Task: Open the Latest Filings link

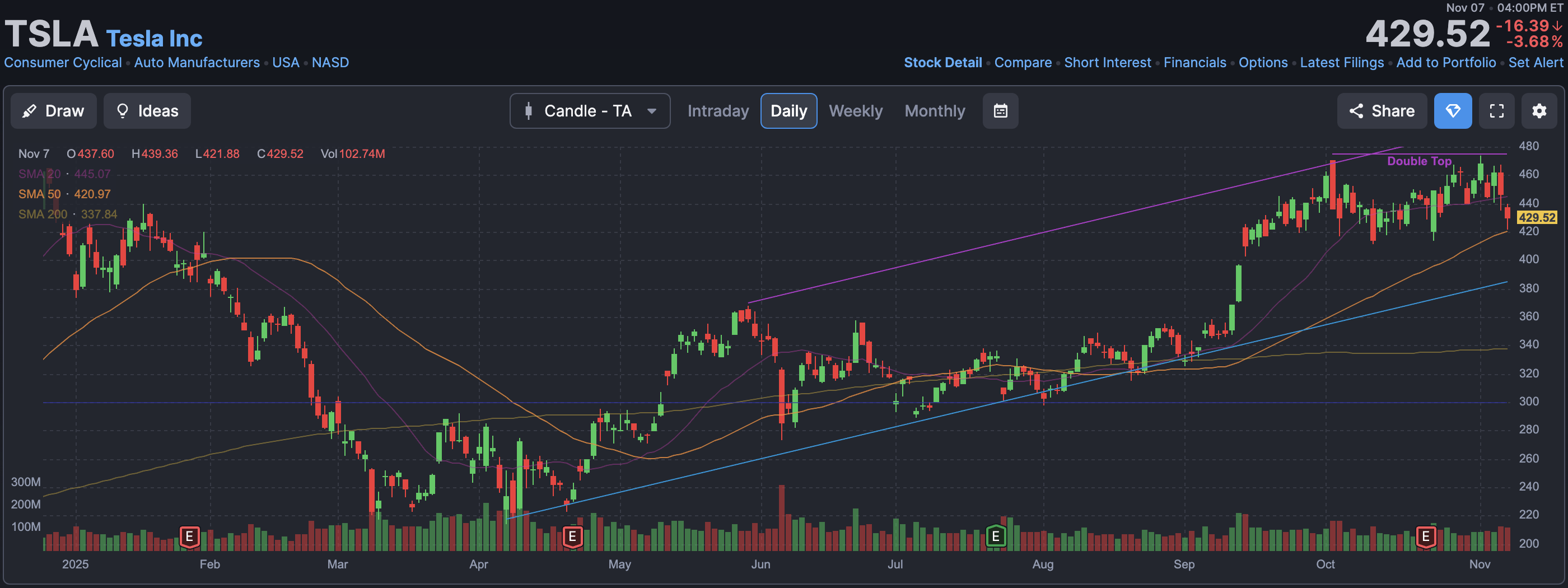Action: (1342, 63)
